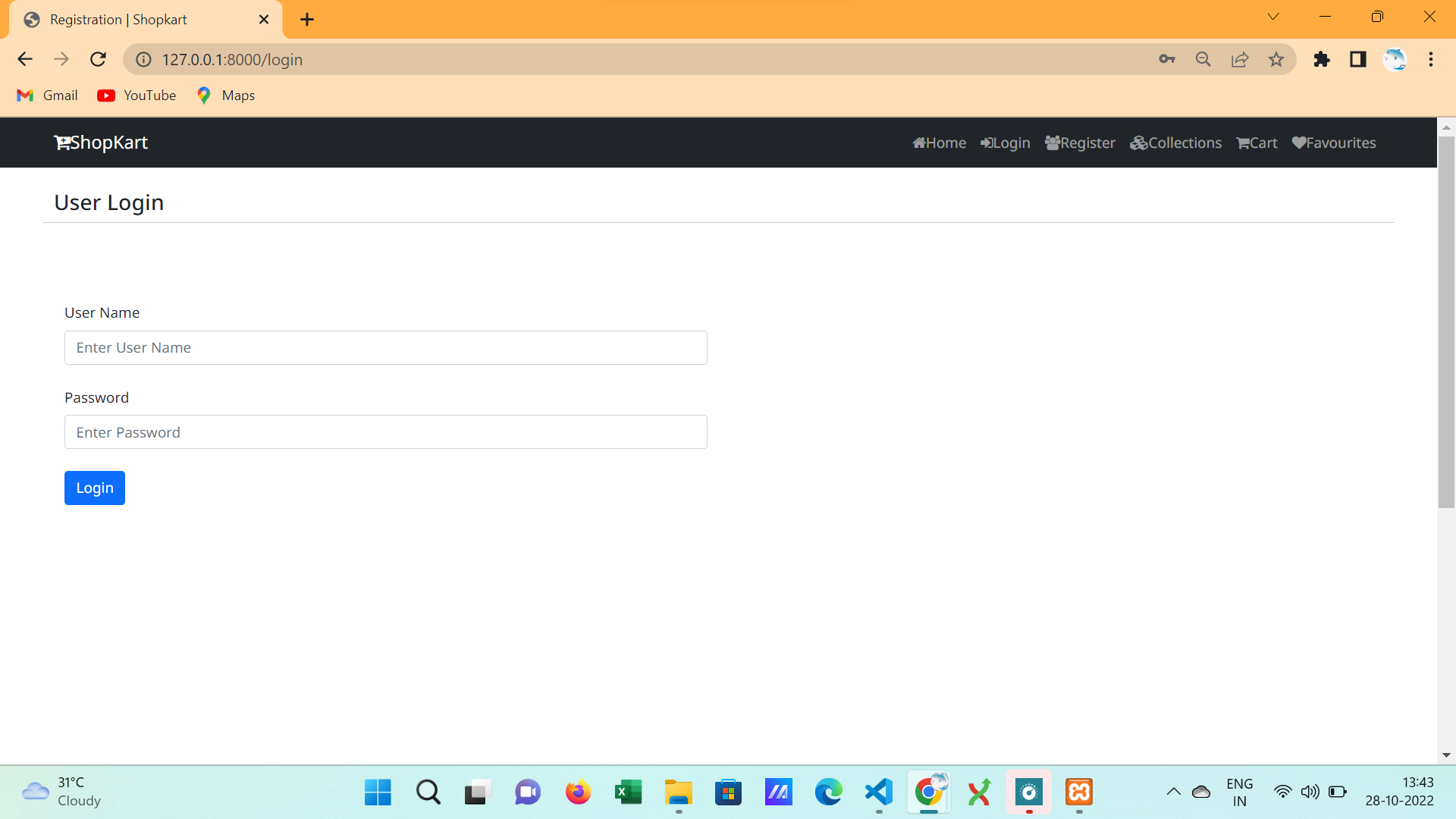Launch XAMPP from the taskbar
The width and height of the screenshot is (1456, 819).
[1079, 792]
